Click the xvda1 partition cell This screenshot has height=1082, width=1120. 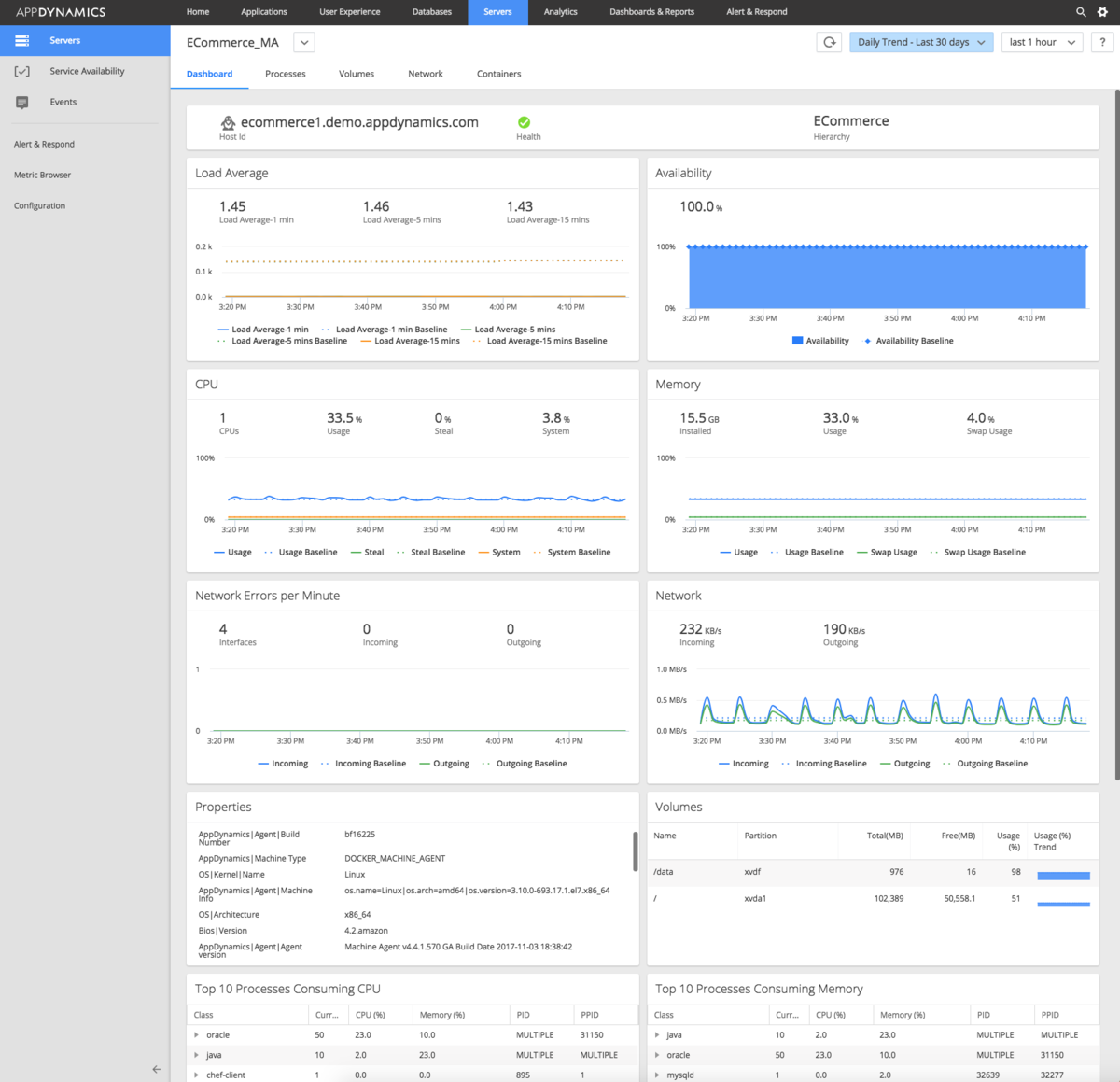click(x=755, y=898)
